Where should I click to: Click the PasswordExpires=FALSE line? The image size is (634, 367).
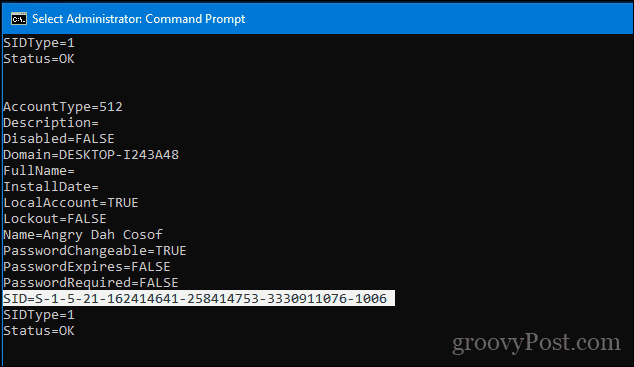point(87,267)
